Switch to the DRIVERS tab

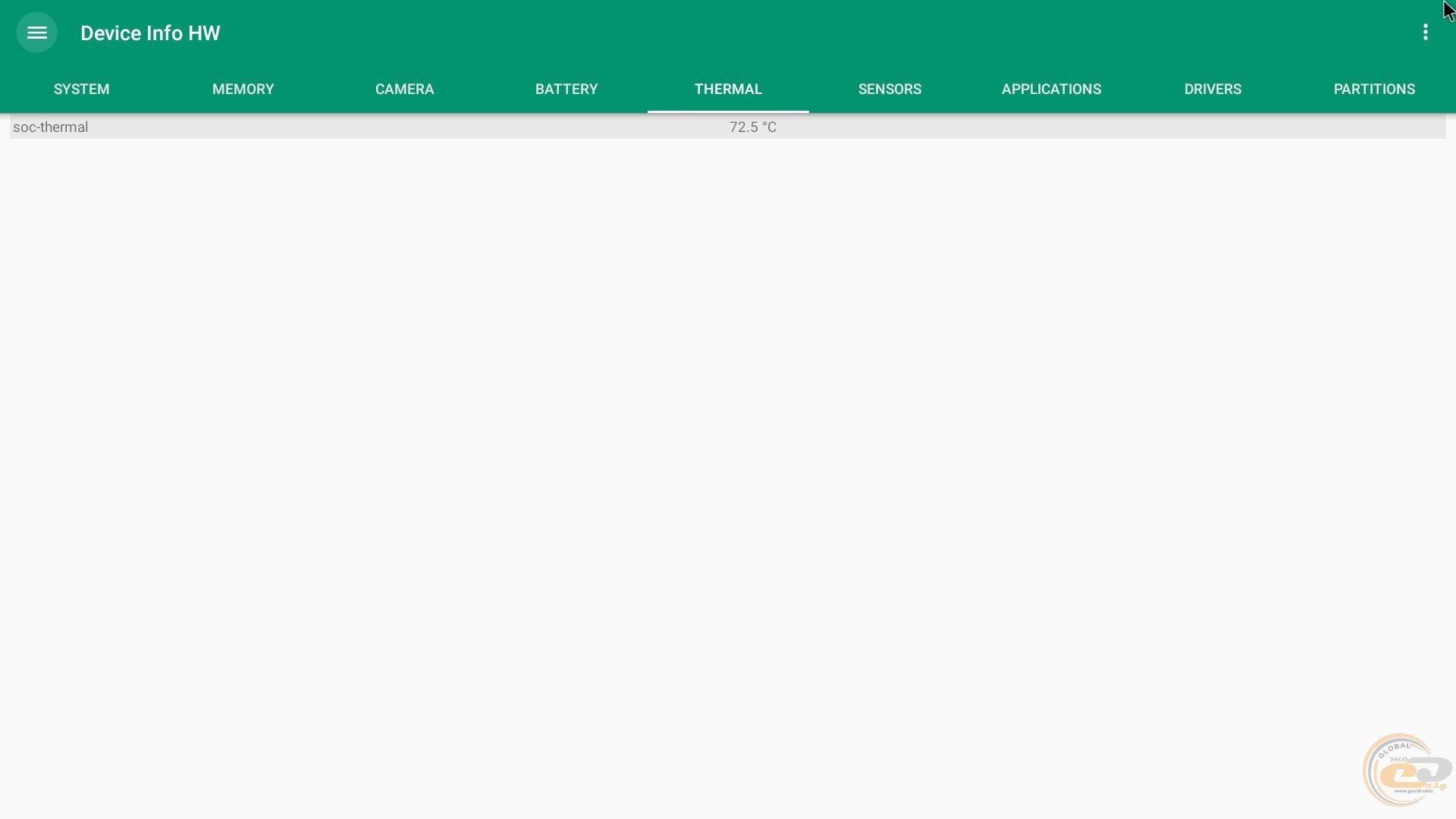click(x=1213, y=89)
